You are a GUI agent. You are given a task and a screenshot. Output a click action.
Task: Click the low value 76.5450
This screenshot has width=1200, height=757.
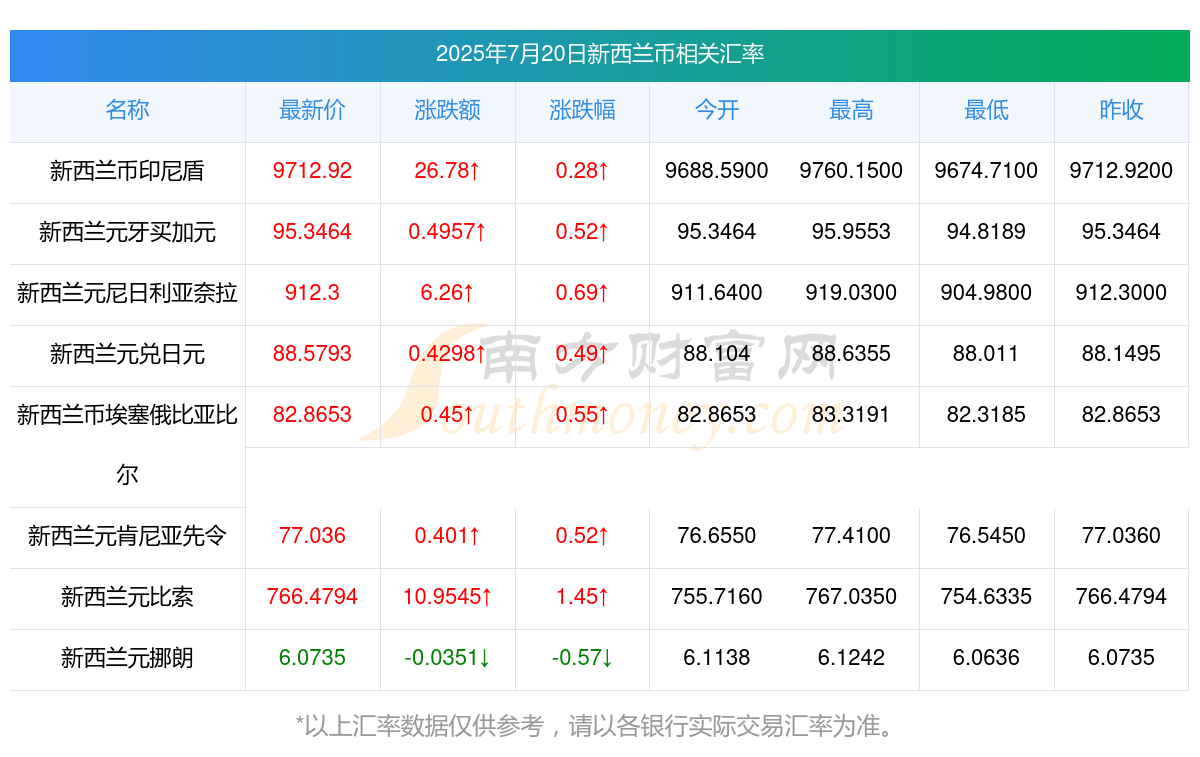pyautogui.click(x=986, y=536)
